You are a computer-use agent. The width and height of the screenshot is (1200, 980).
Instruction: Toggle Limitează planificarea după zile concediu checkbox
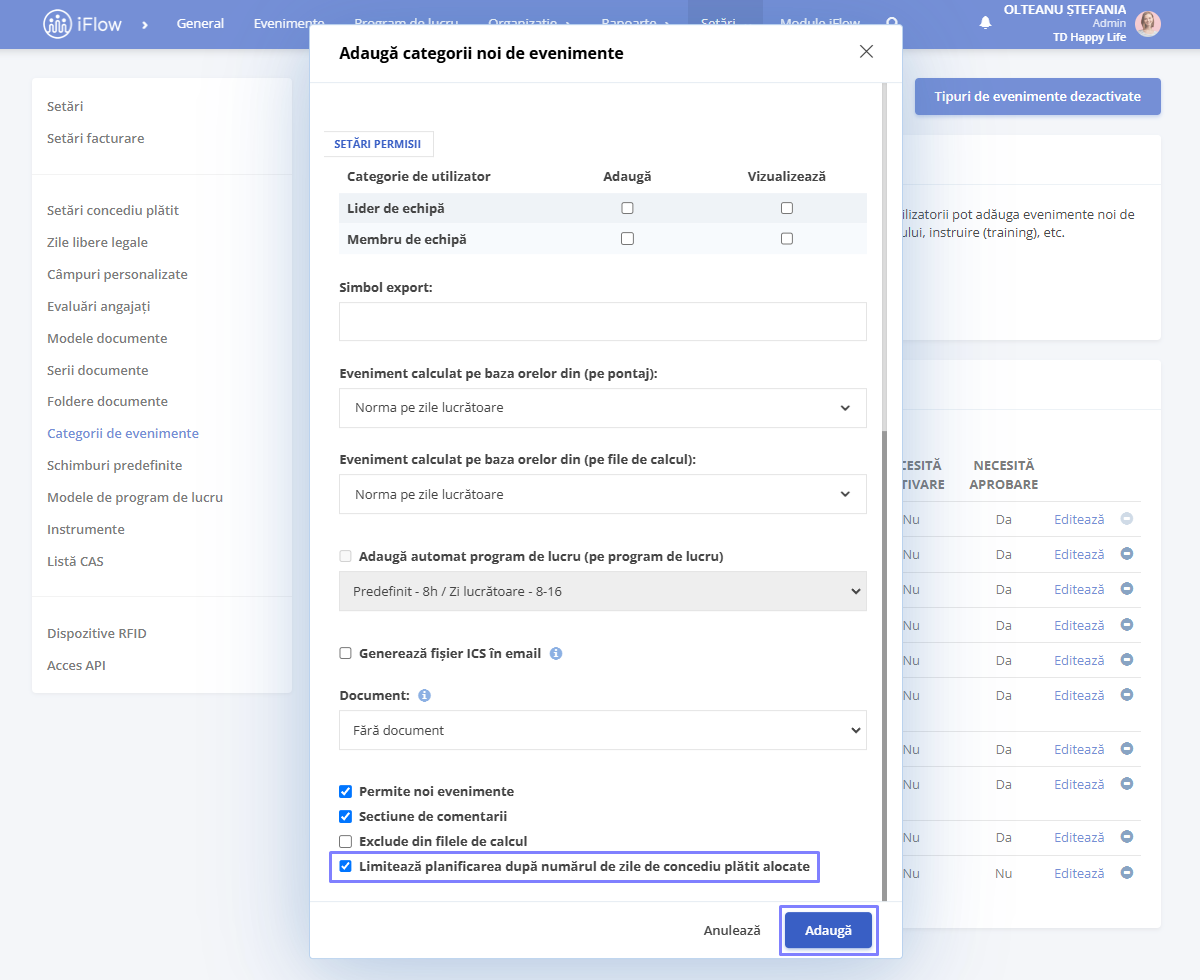pos(346,866)
